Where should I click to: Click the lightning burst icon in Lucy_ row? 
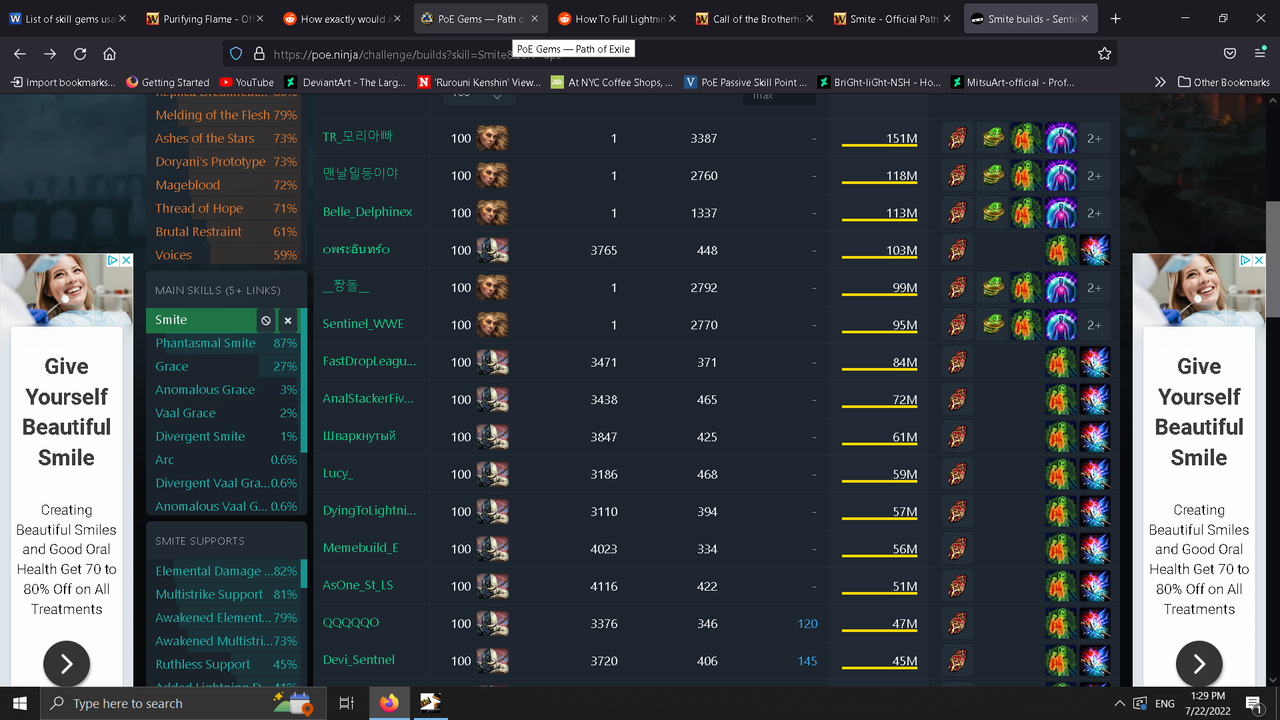pyautogui.click(x=1094, y=474)
